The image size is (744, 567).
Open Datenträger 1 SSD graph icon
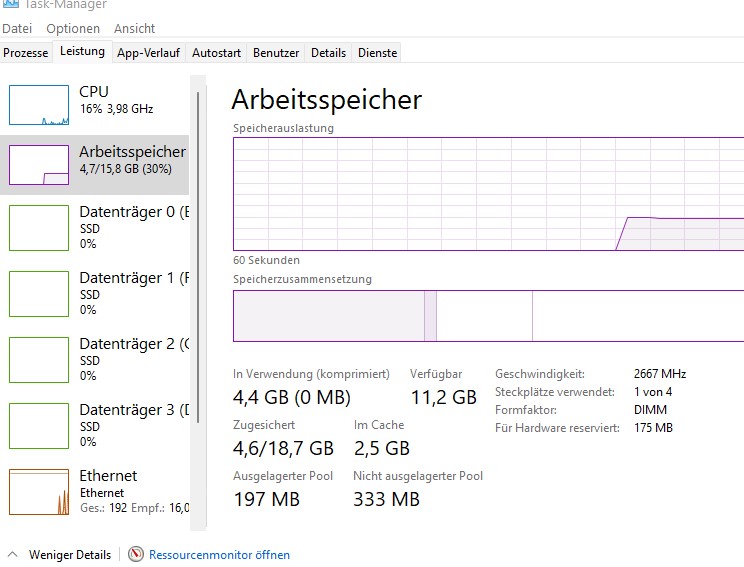pyautogui.click(x=39, y=293)
